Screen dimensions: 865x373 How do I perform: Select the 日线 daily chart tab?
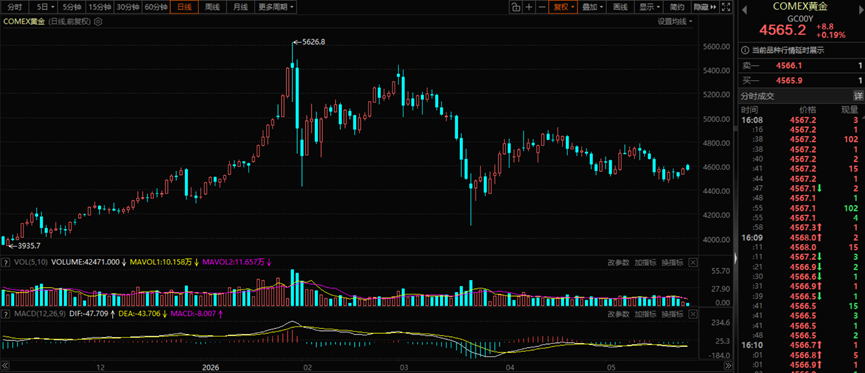tap(184, 7)
